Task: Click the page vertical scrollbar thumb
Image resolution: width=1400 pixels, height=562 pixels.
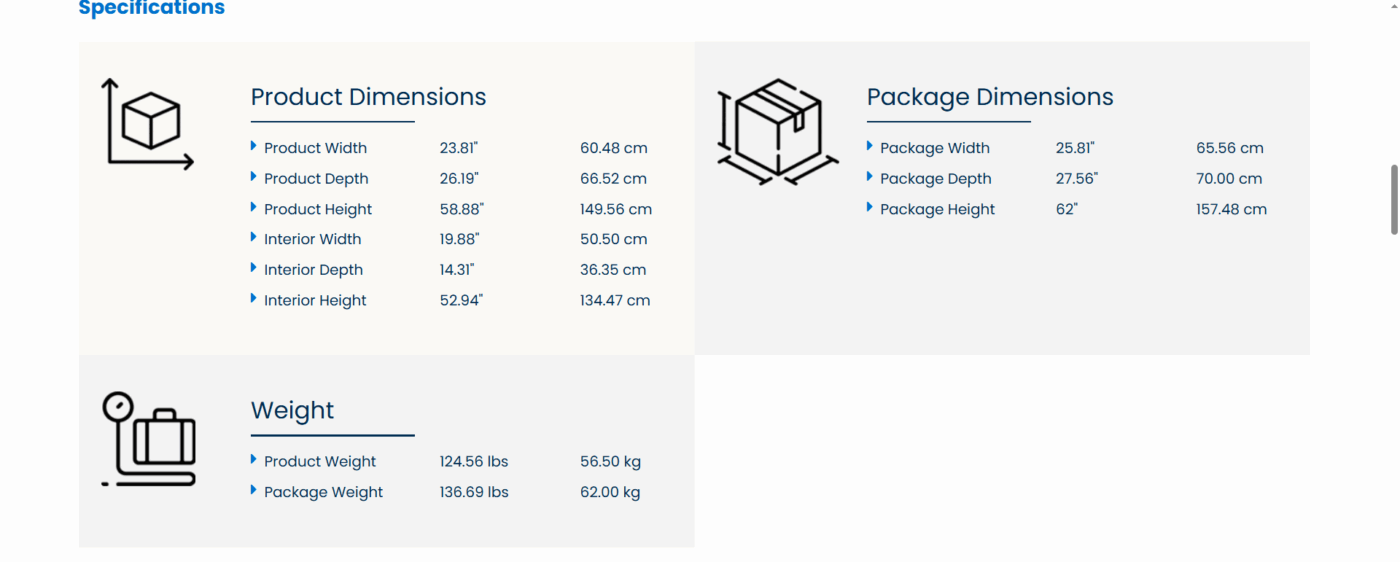Action: click(1394, 200)
